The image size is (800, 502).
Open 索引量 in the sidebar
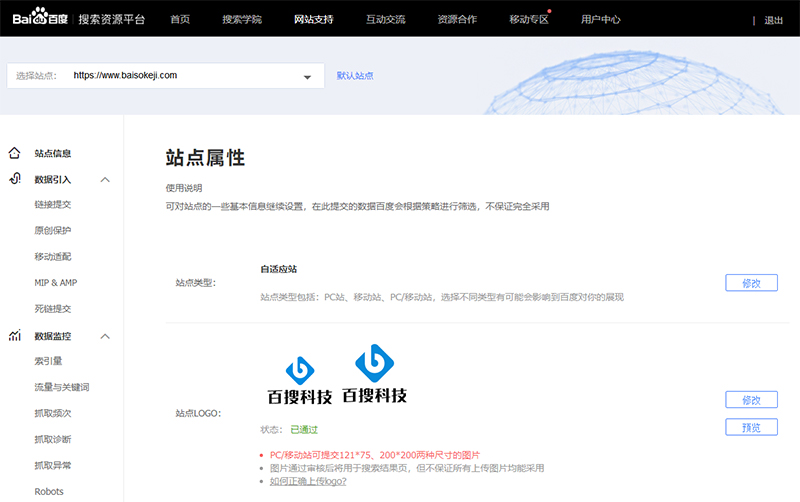coord(48,361)
